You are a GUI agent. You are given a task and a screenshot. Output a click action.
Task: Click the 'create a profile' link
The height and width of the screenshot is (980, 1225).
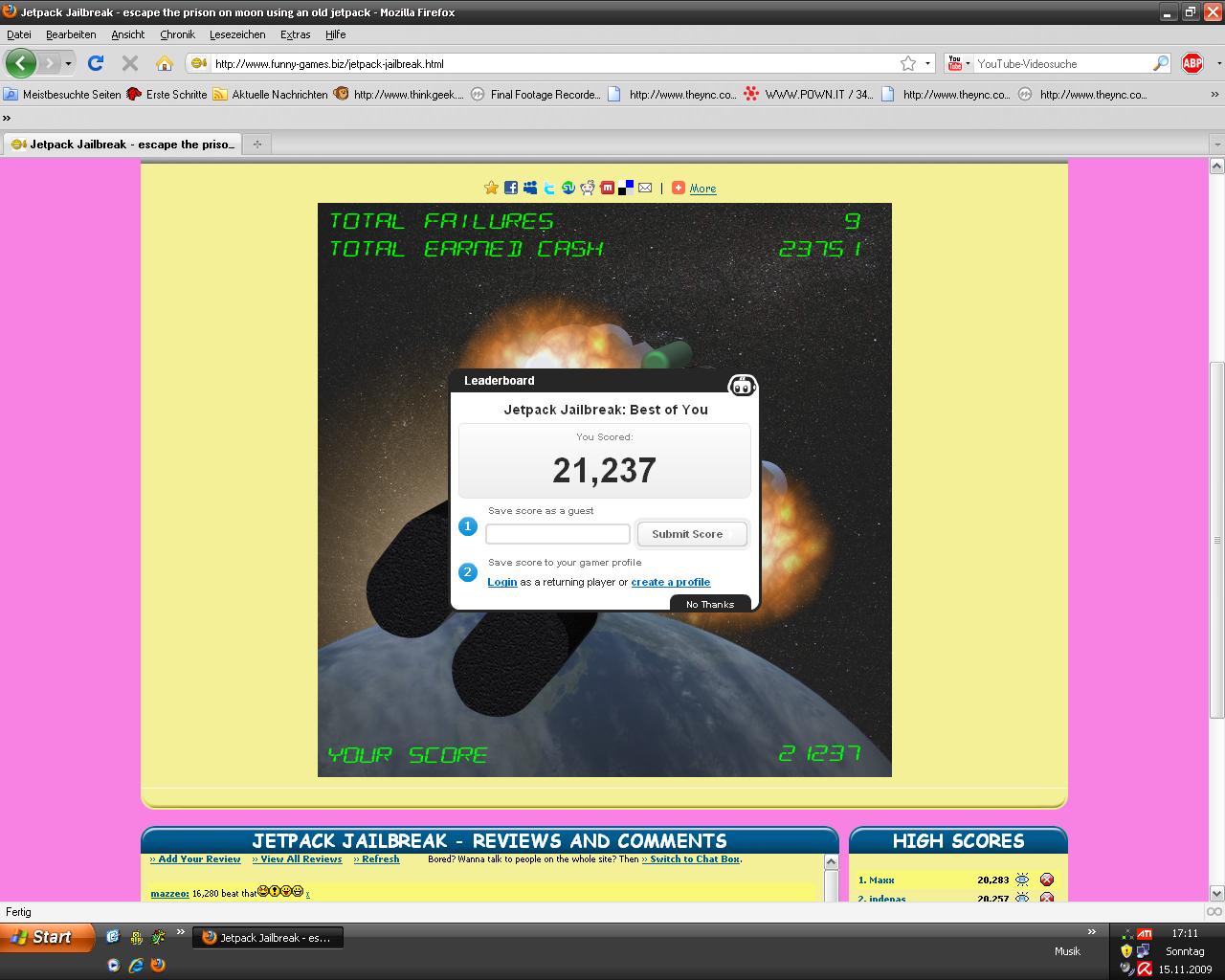pyautogui.click(x=670, y=582)
